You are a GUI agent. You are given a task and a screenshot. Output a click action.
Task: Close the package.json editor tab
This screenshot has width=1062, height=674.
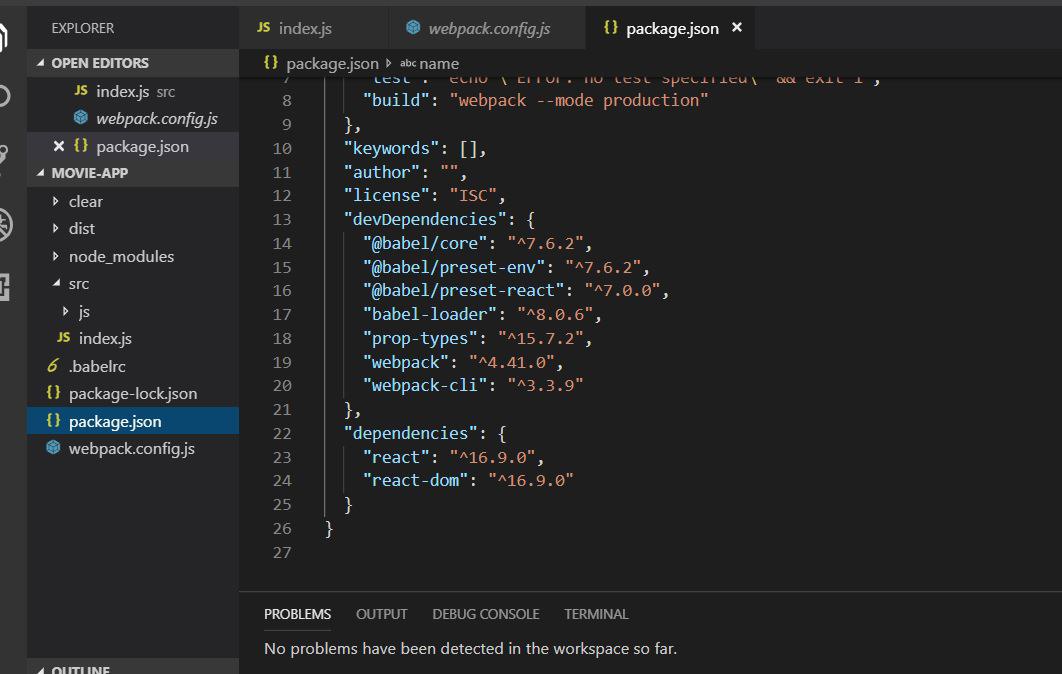737,28
